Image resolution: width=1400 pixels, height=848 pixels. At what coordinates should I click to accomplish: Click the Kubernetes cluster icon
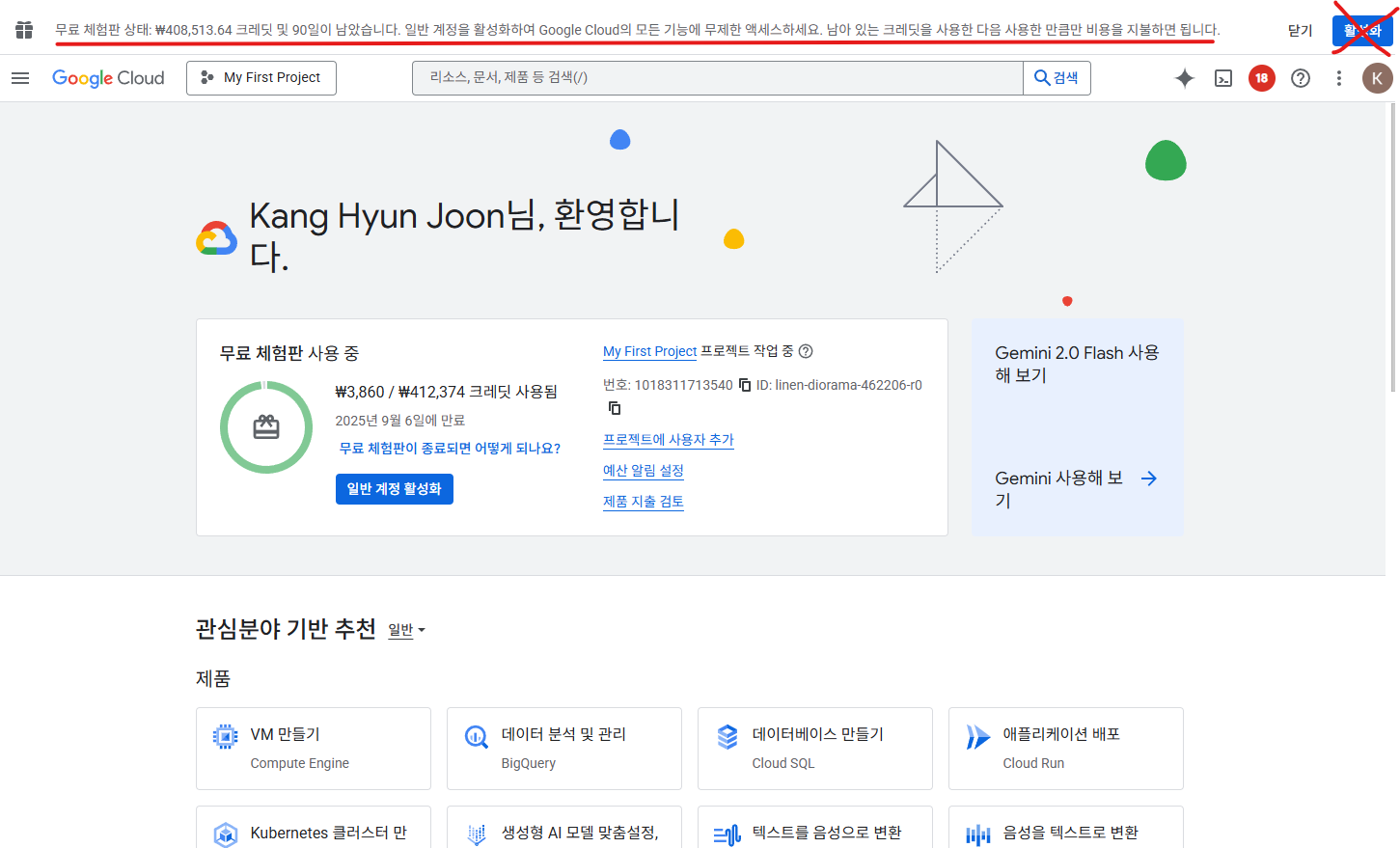tap(225, 834)
